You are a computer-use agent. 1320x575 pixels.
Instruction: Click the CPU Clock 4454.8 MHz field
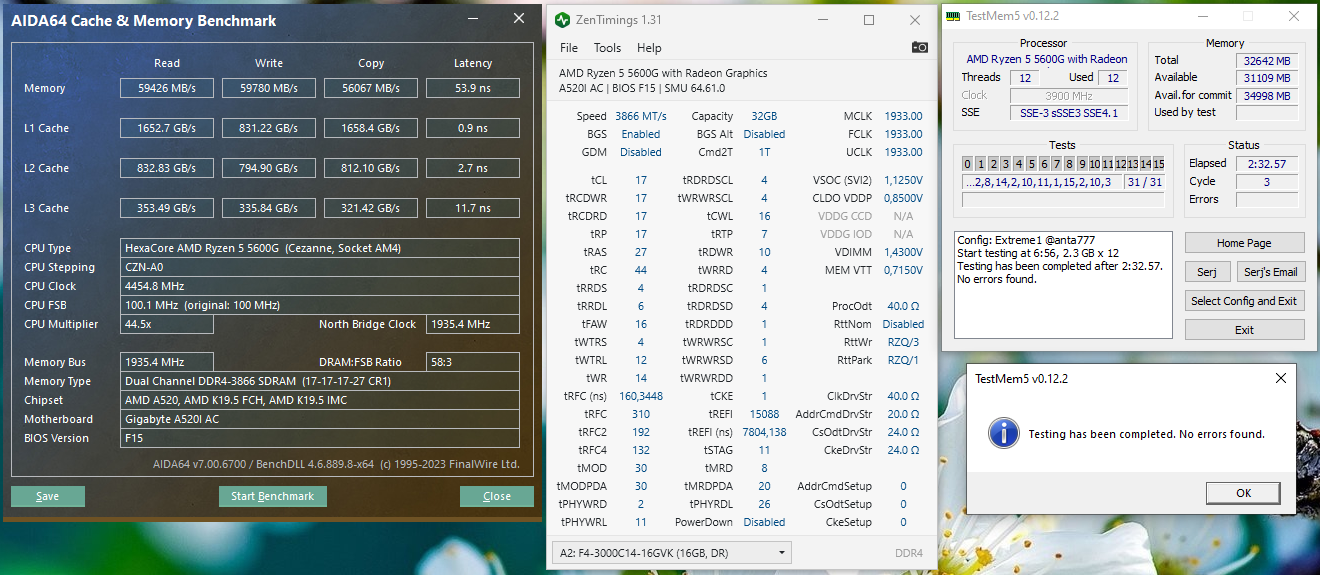320,286
